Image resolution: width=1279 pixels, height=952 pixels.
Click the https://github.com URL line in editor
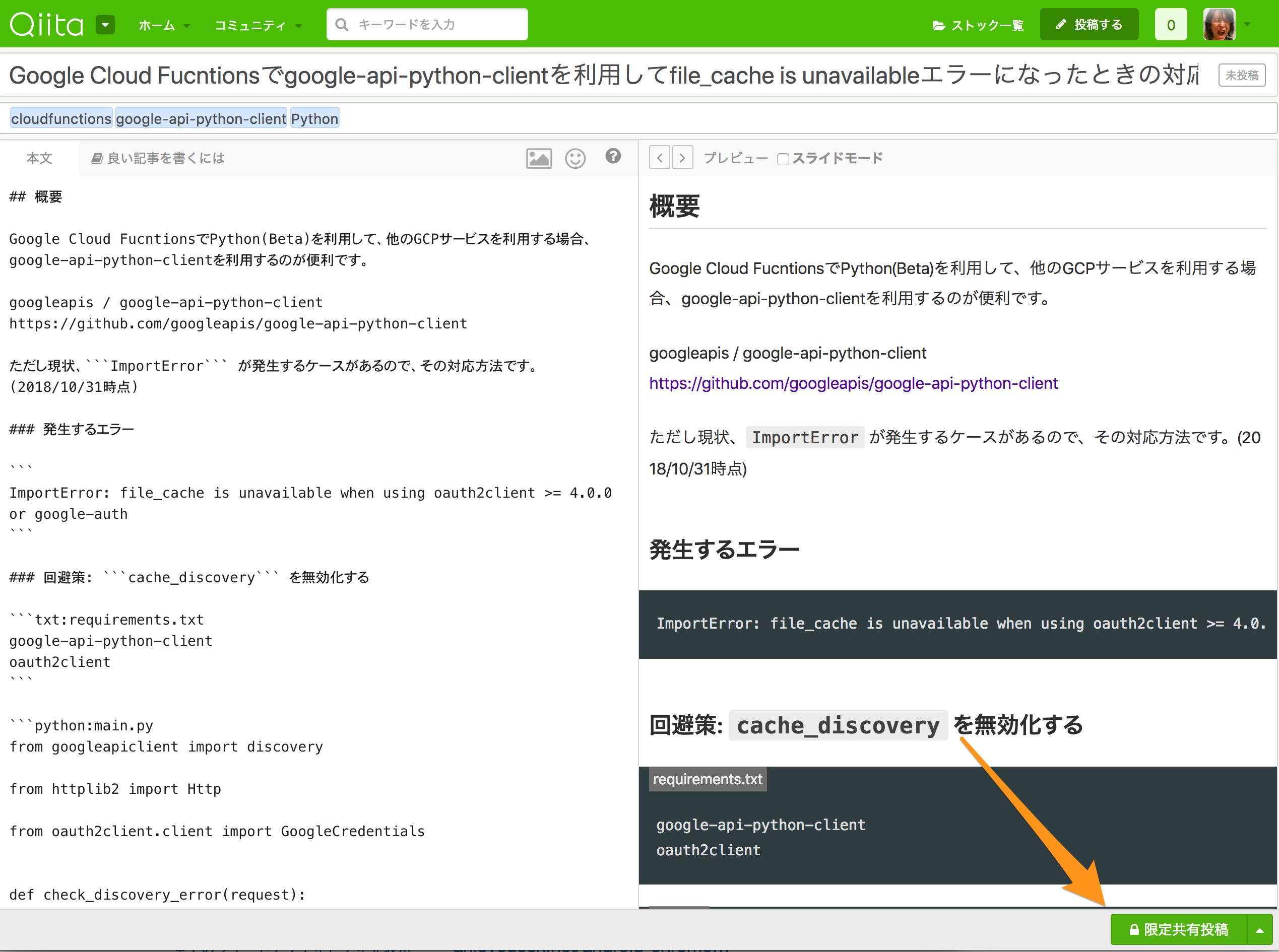(x=238, y=323)
